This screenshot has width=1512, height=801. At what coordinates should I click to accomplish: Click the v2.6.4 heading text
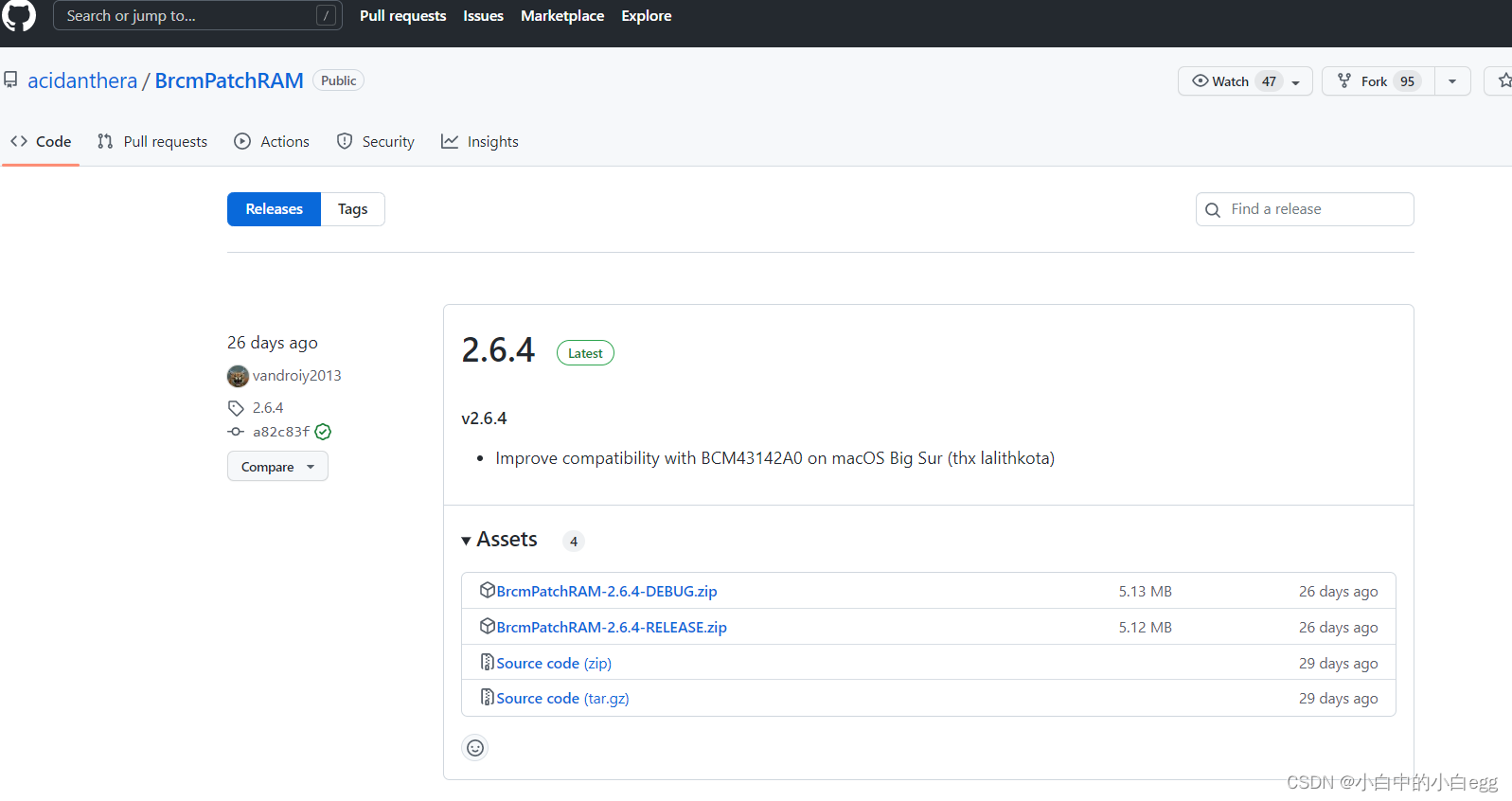(x=484, y=418)
